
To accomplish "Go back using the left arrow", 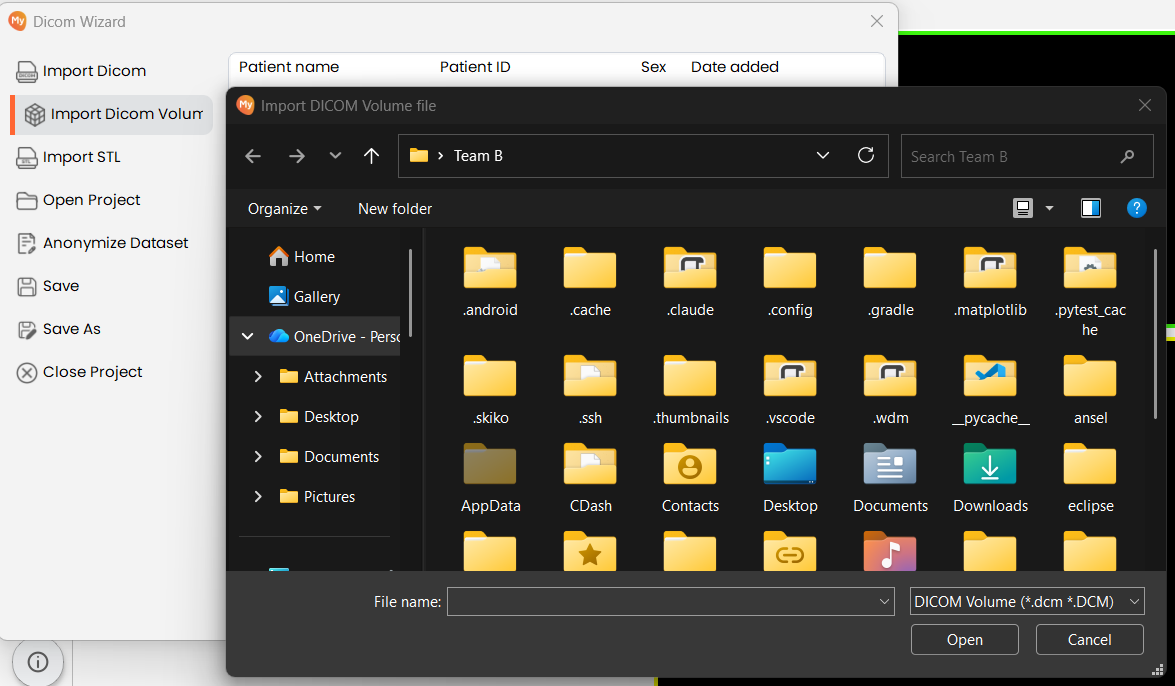I will point(253,156).
